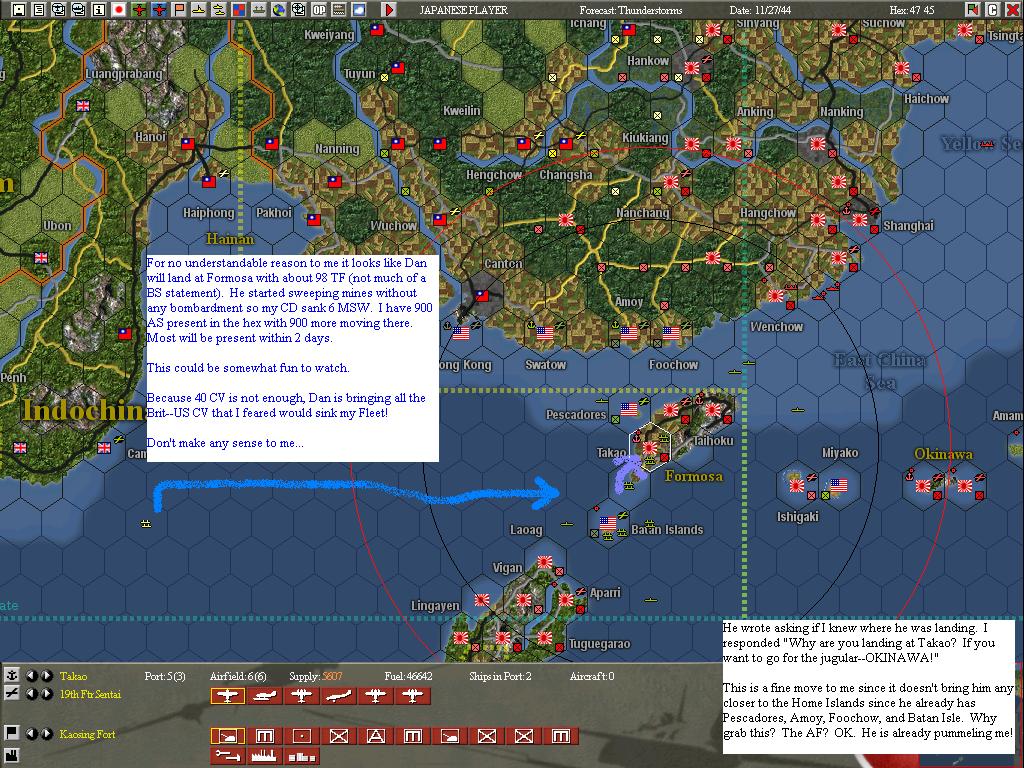Click the save game disk icon
Screen dimensions: 1024x768
[19, 10]
